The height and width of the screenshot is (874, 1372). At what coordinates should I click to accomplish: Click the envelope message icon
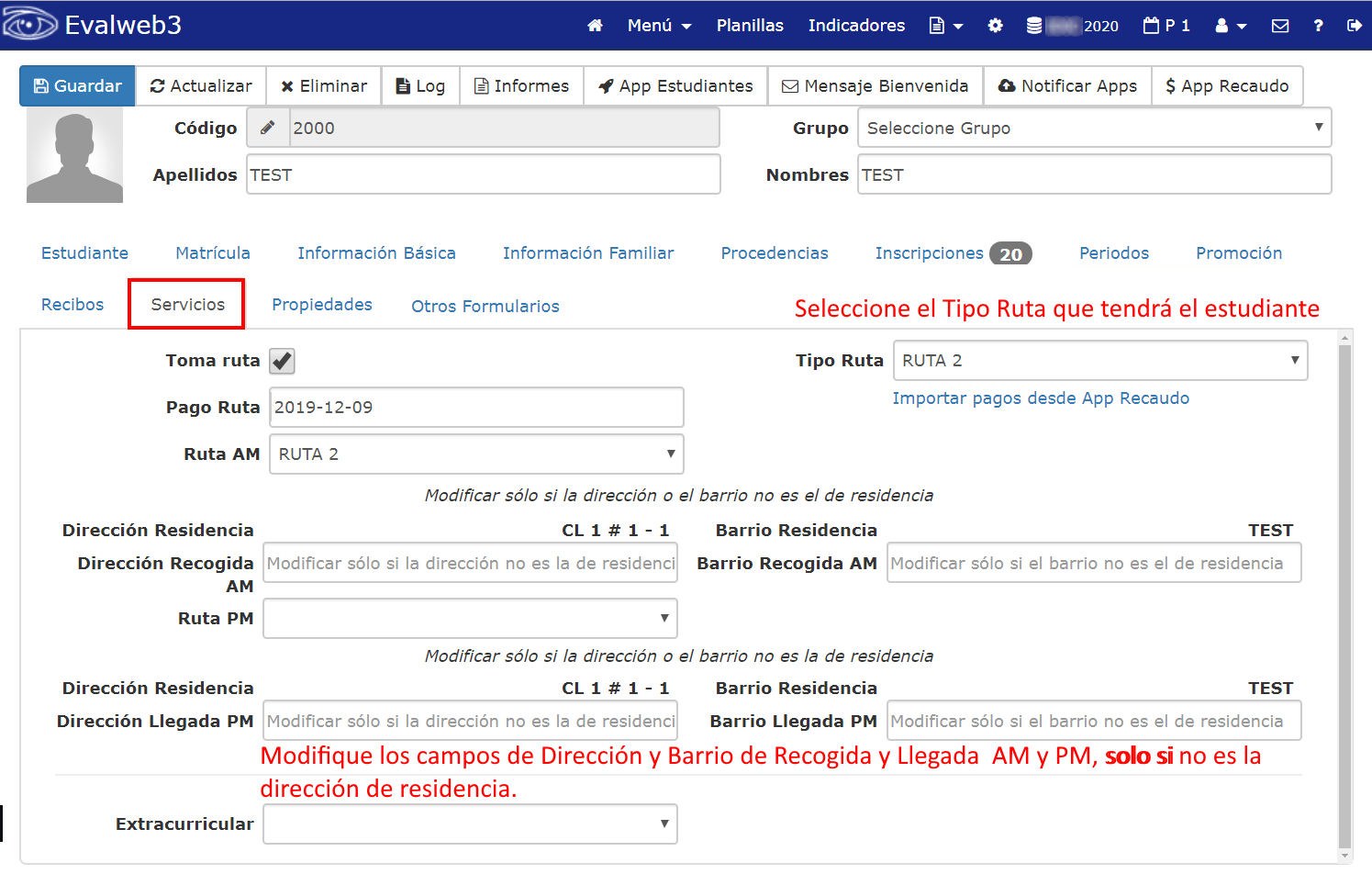(1279, 25)
